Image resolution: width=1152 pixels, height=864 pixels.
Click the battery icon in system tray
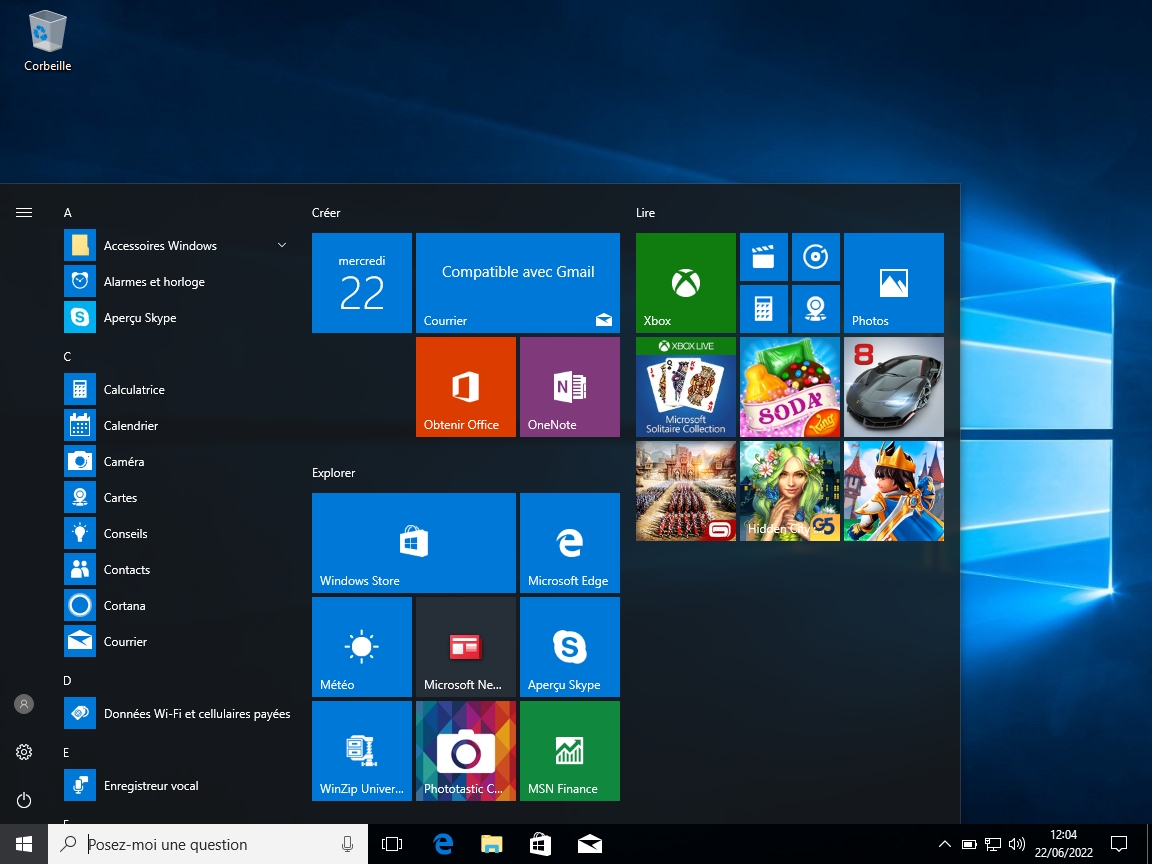point(969,844)
